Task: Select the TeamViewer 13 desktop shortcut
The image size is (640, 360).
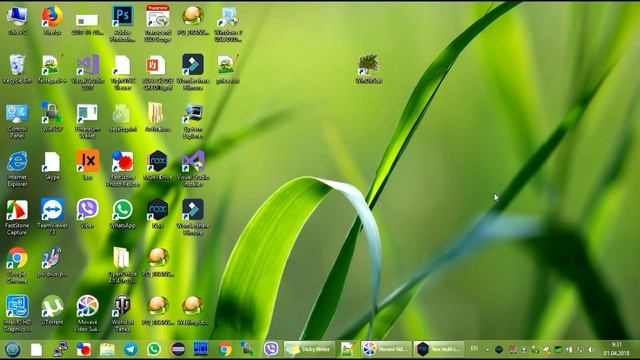Action: click(52, 217)
